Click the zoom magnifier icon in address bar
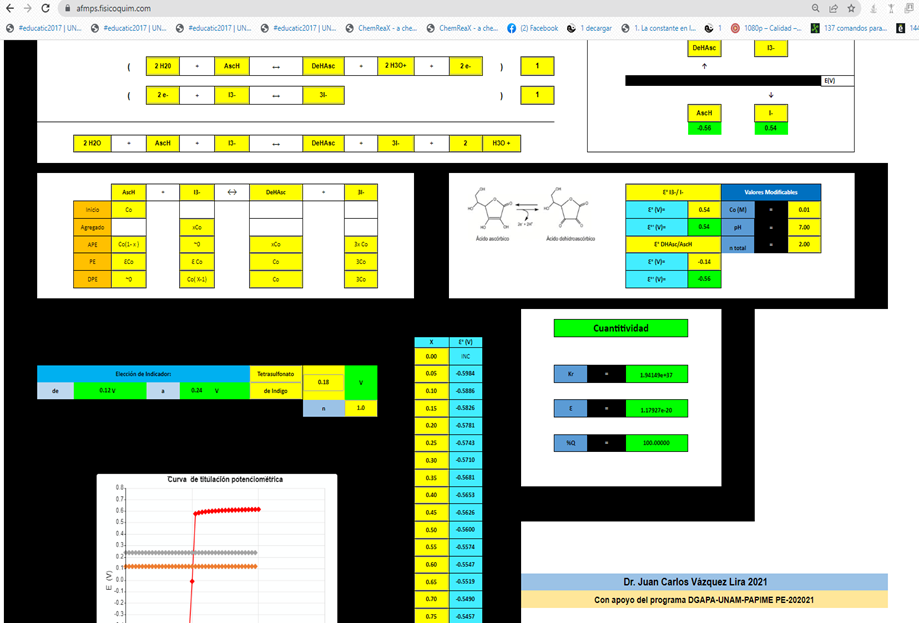The image size is (919, 623). (x=816, y=8)
